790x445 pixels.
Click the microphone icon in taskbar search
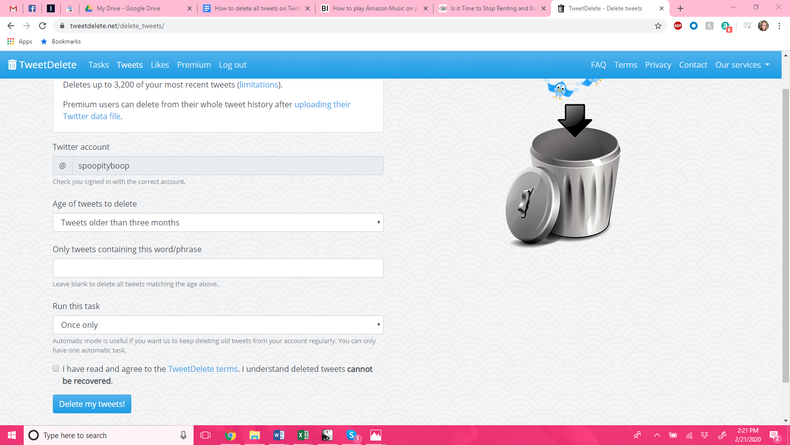tap(183, 435)
